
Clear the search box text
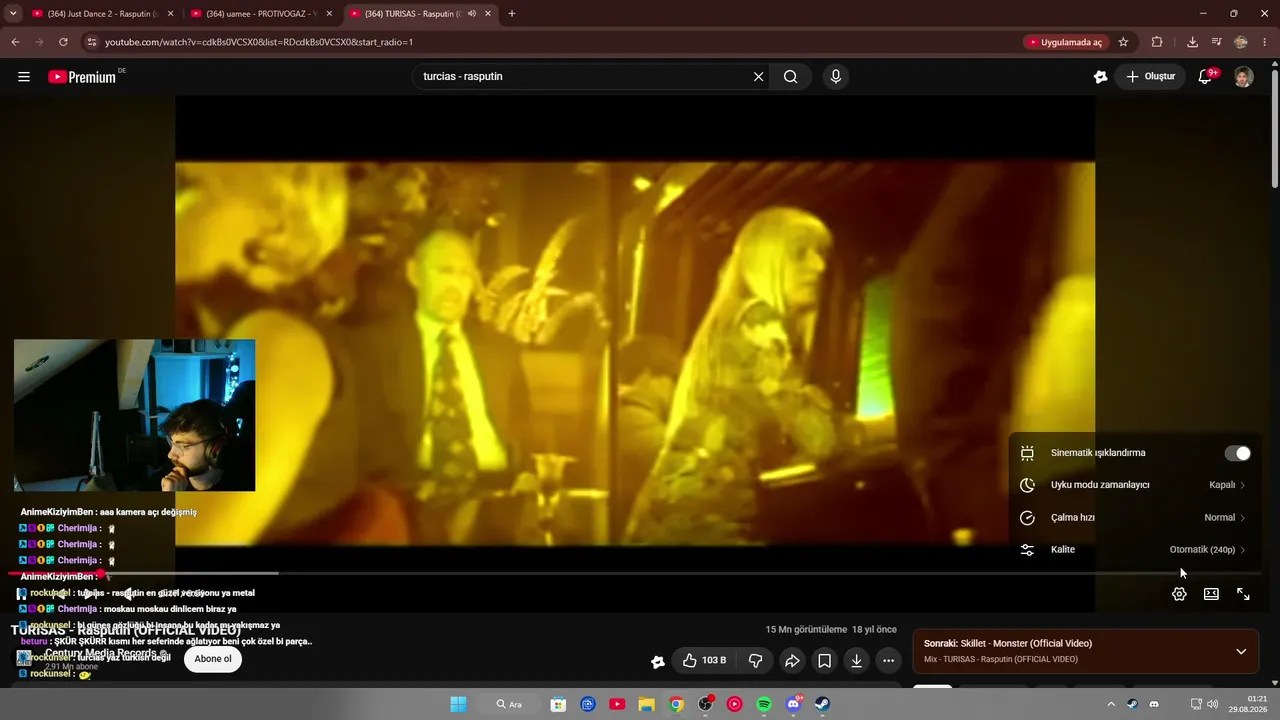[758, 77]
